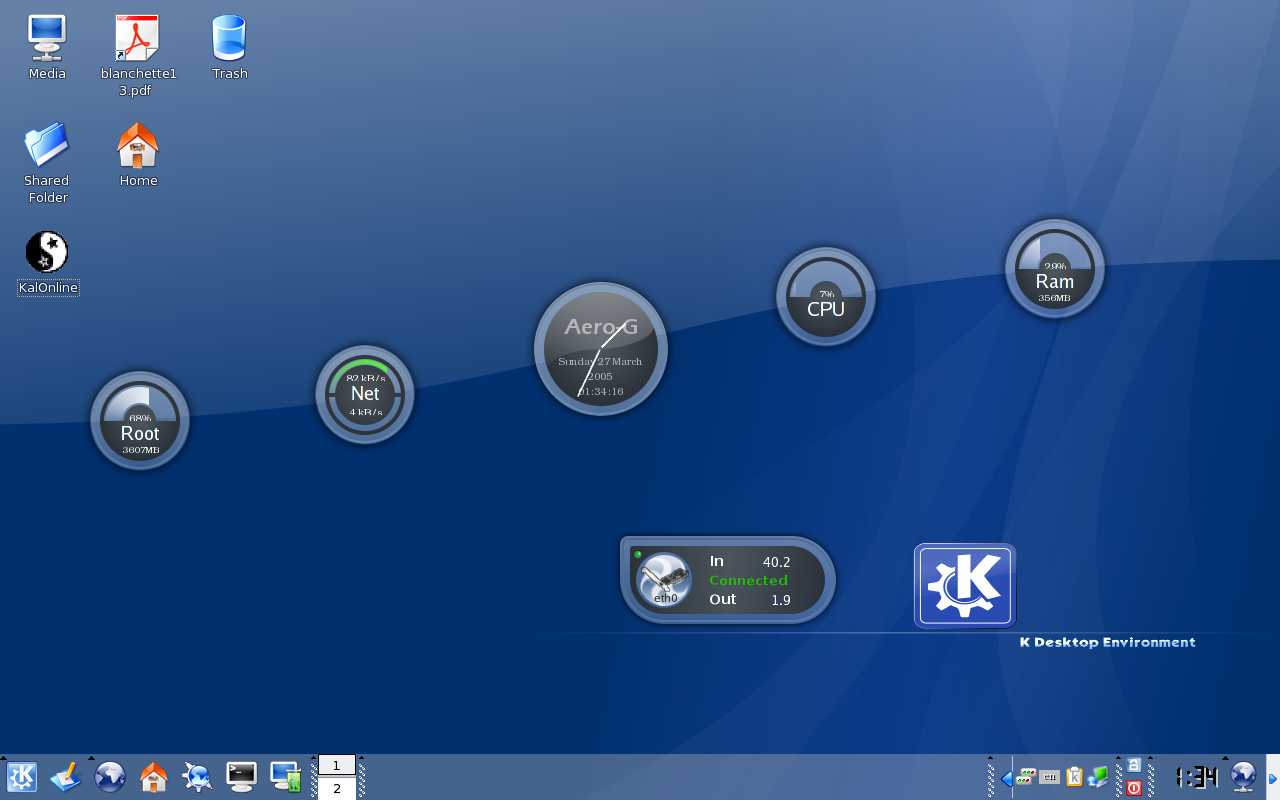Launch the Konqueror gear-globe icon
Image resolution: width=1280 pixels, height=800 pixels.
coord(197,777)
